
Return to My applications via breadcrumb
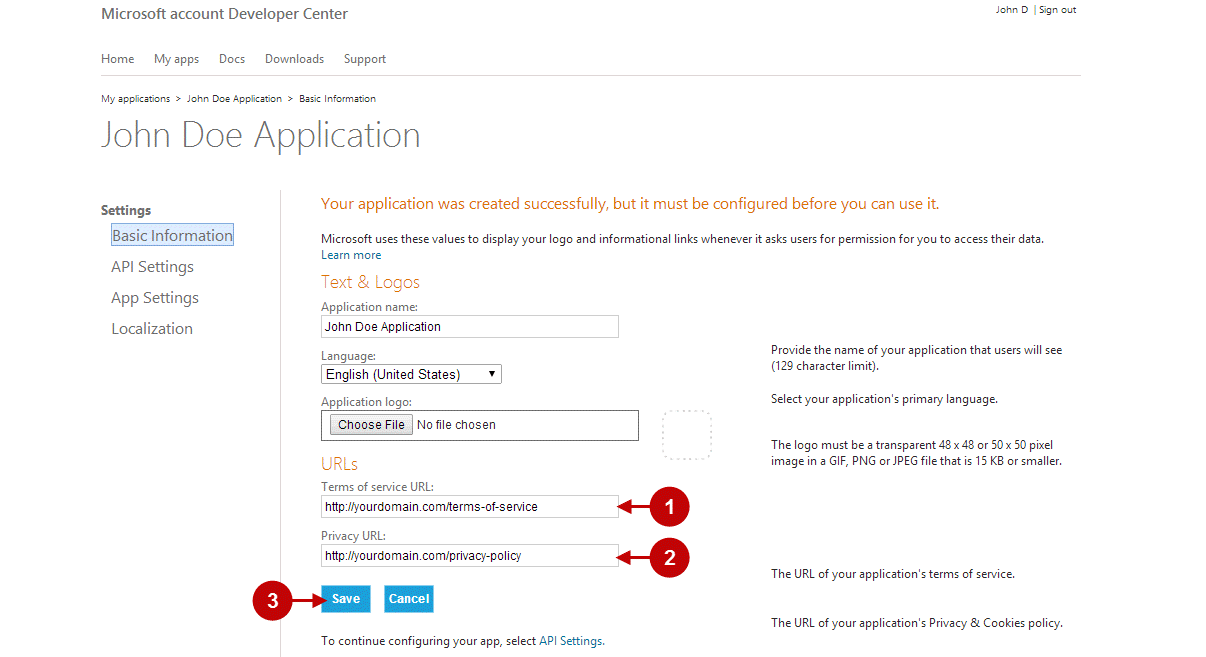(135, 98)
